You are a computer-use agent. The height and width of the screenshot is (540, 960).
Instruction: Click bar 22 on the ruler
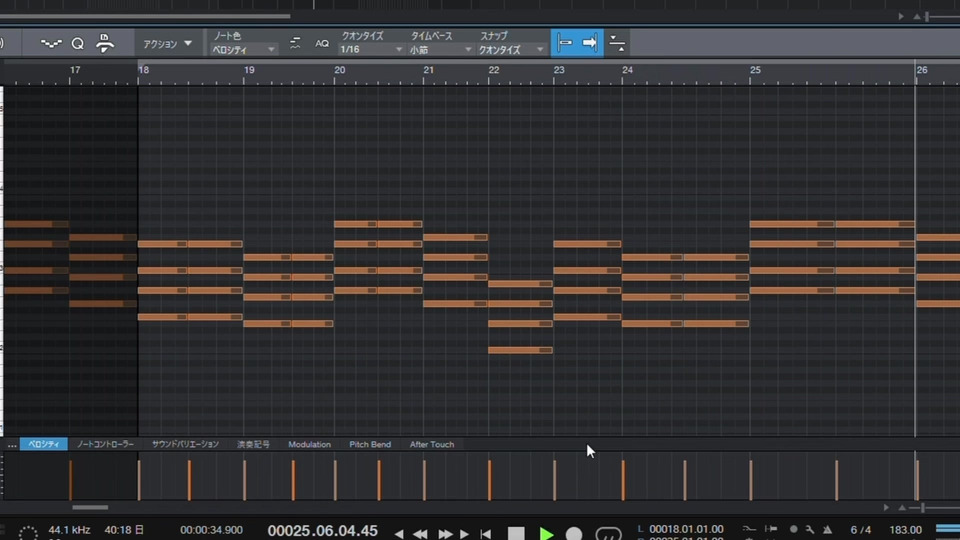494,70
